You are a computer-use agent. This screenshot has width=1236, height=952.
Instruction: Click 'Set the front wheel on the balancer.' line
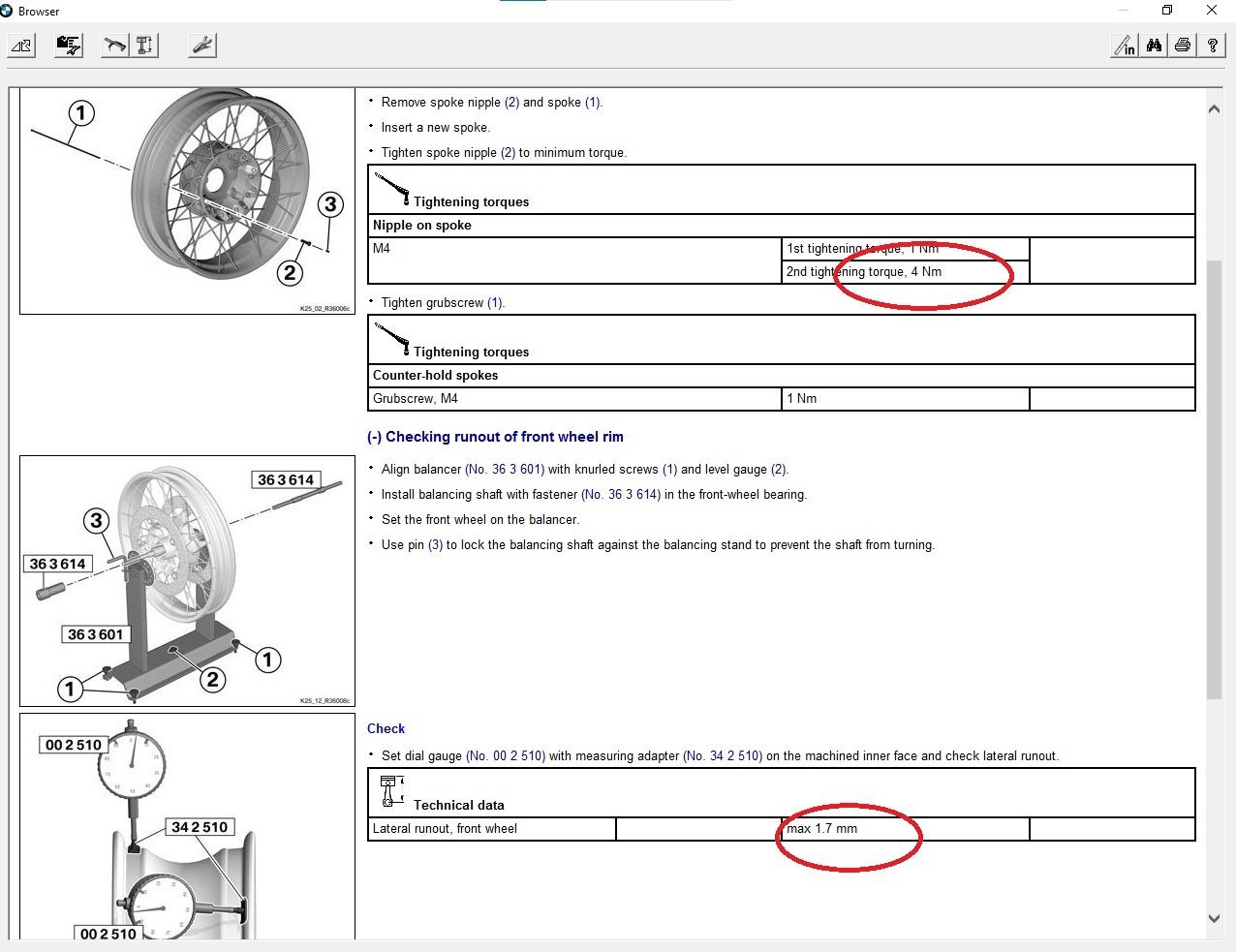click(x=480, y=520)
